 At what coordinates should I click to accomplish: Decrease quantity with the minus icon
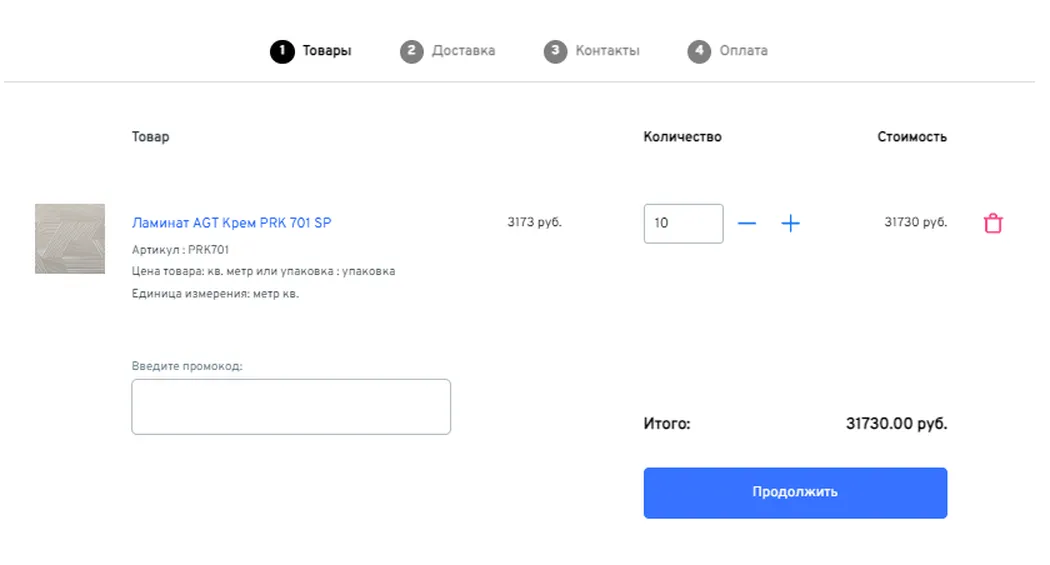(747, 224)
